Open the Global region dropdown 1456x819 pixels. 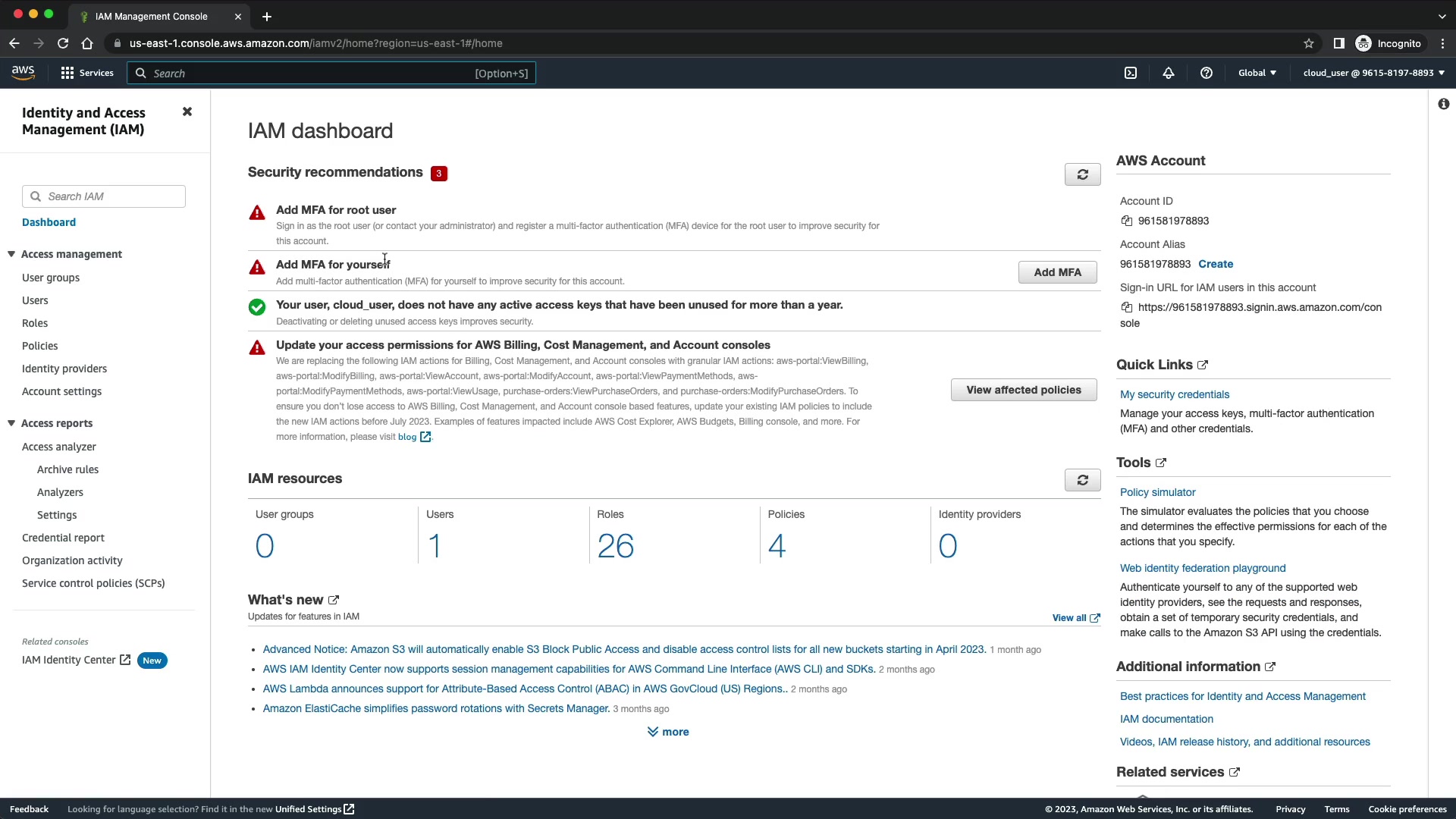tap(1257, 74)
